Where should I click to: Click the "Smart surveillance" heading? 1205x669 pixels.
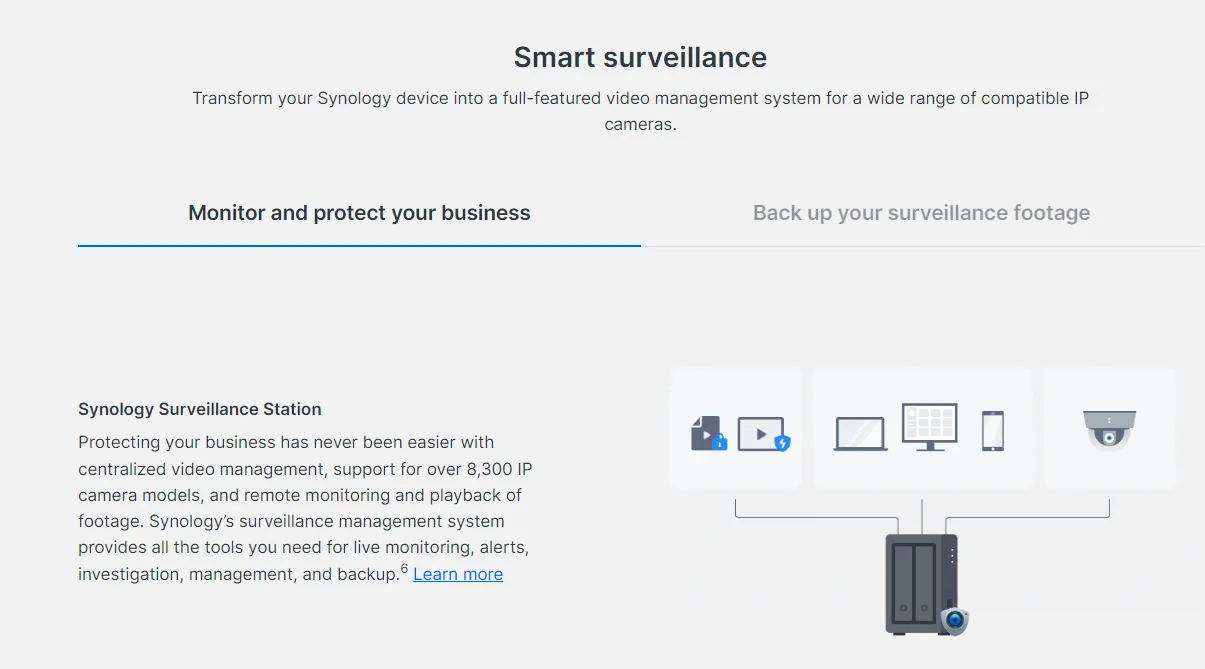point(640,57)
